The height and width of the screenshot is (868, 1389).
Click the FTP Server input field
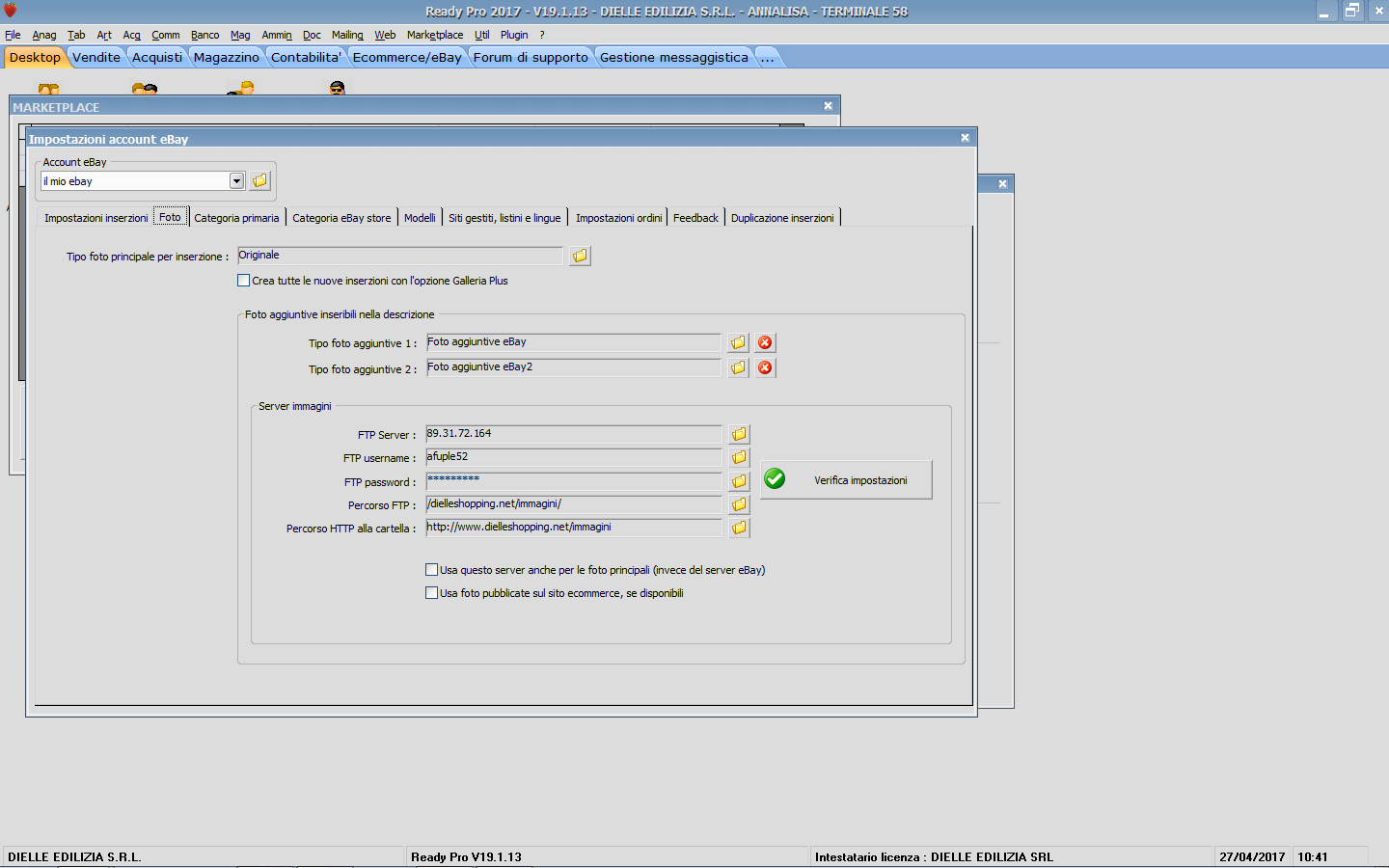(x=573, y=434)
